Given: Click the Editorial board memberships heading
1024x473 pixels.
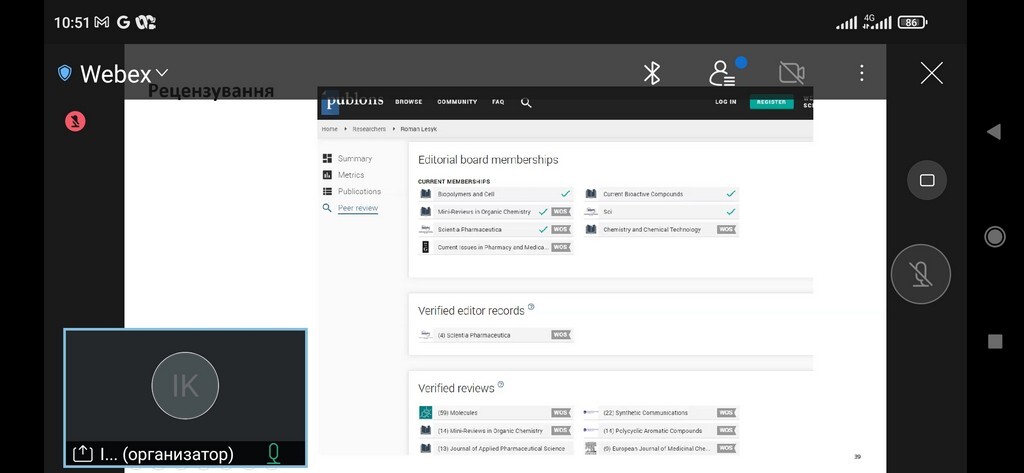Looking at the screenshot, I should (488, 160).
